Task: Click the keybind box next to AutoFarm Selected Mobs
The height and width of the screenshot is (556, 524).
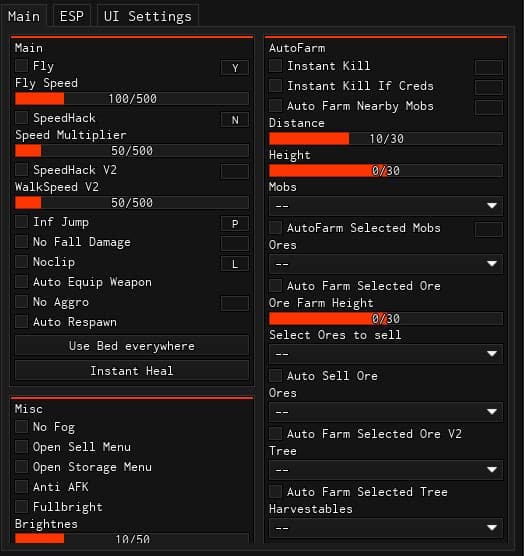Action: (x=489, y=229)
